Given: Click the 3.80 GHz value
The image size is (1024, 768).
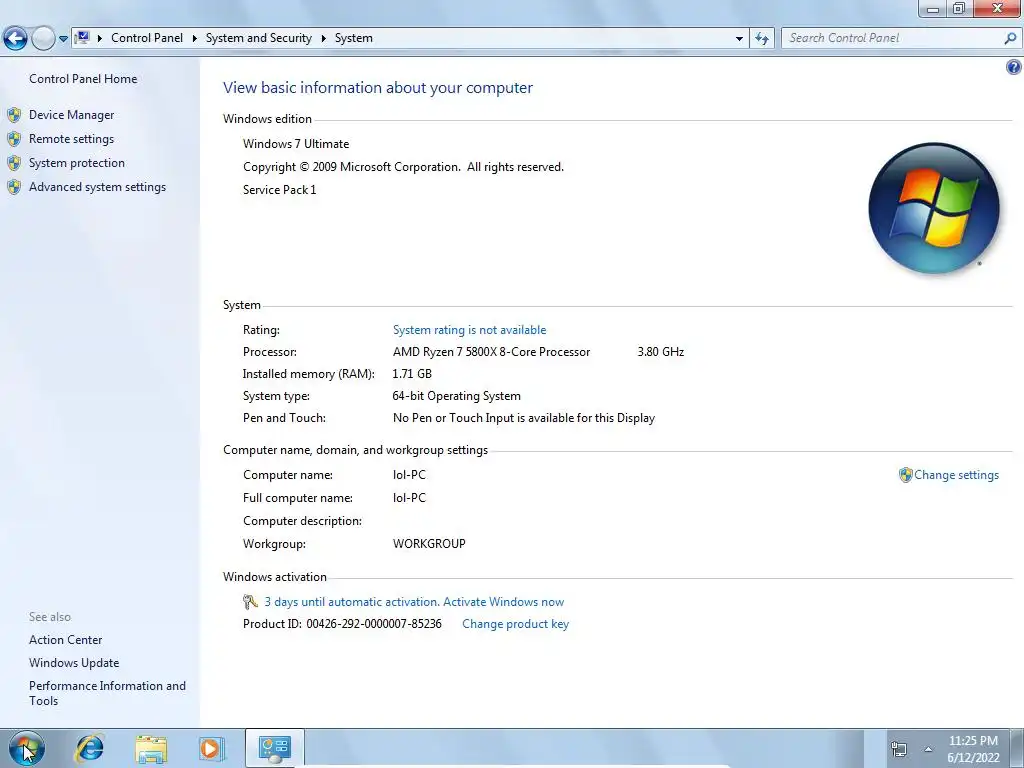Looking at the screenshot, I should pos(661,351).
